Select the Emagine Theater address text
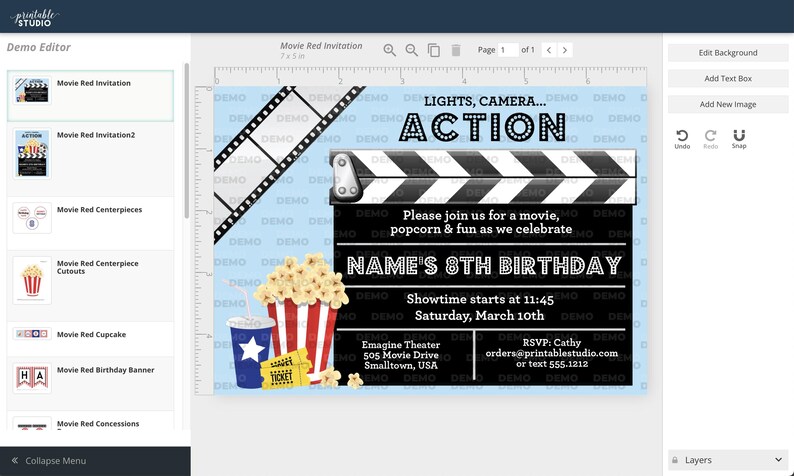The width and height of the screenshot is (794, 476). click(x=401, y=355)
